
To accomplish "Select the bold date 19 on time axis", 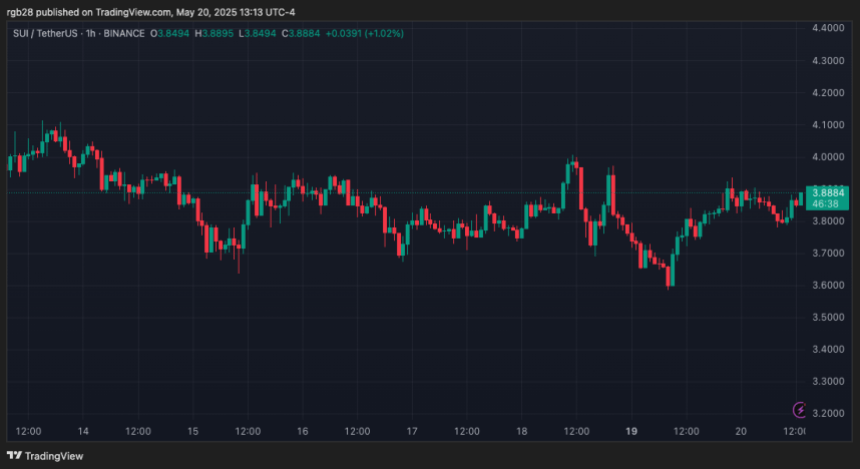I will pyautogui.click(x=631, y=432).
